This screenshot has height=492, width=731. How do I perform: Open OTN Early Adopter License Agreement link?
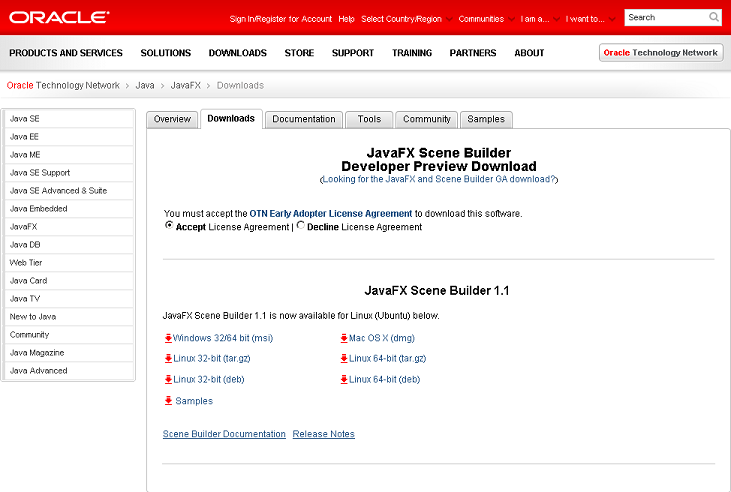[331, 214]
